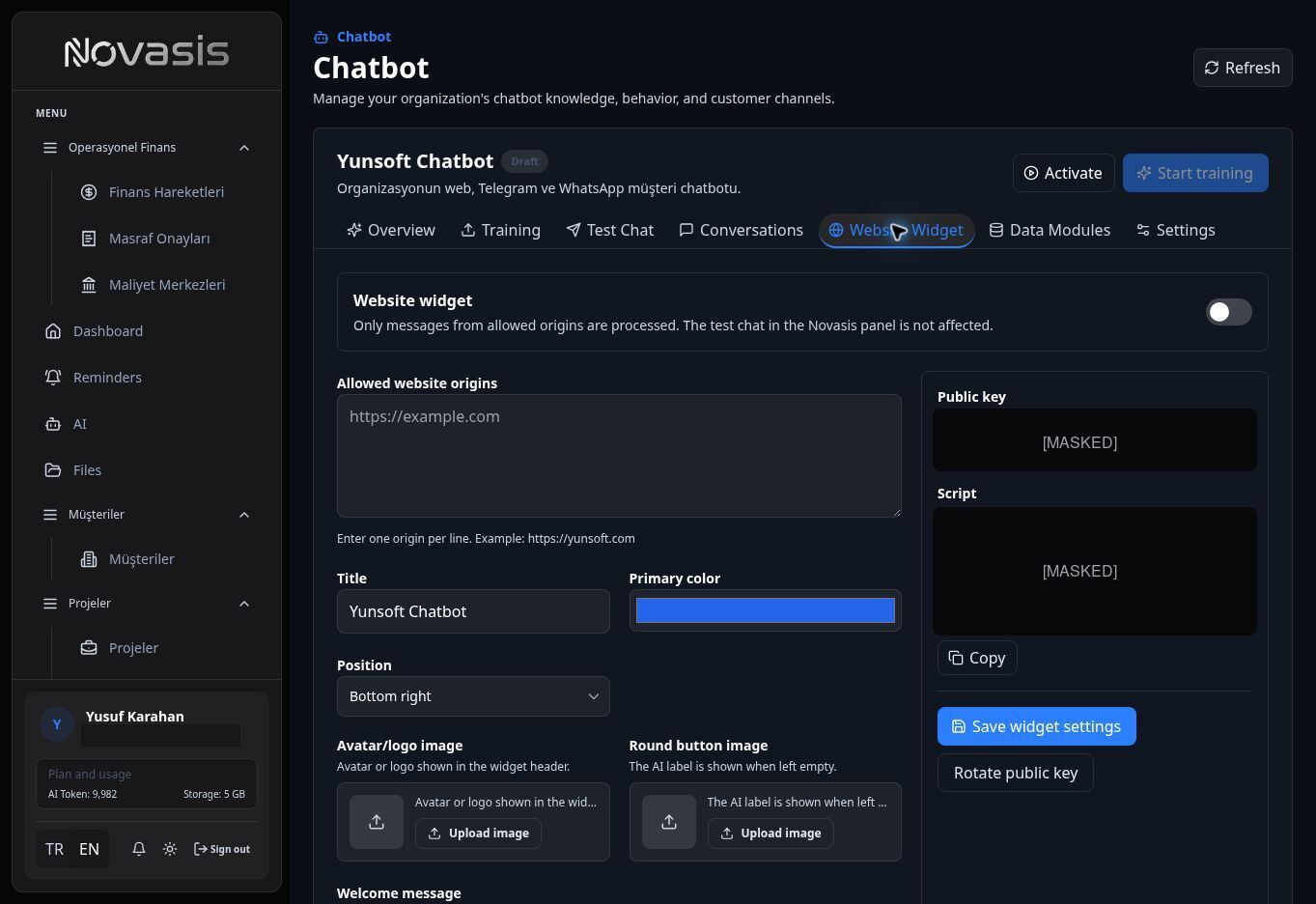Click the Reminders alarm bell icon
This screenshot has width=1316, height=904.
pos(53,378)
